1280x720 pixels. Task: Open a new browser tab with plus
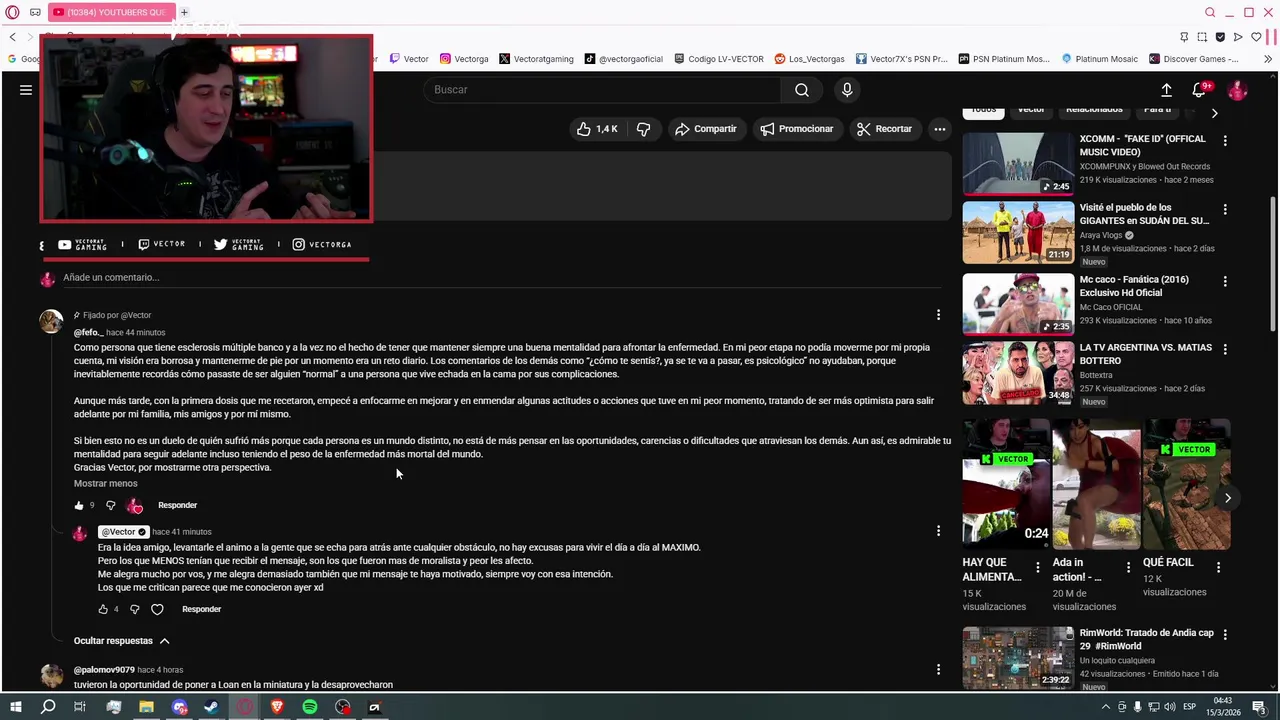tap(184, 12)
